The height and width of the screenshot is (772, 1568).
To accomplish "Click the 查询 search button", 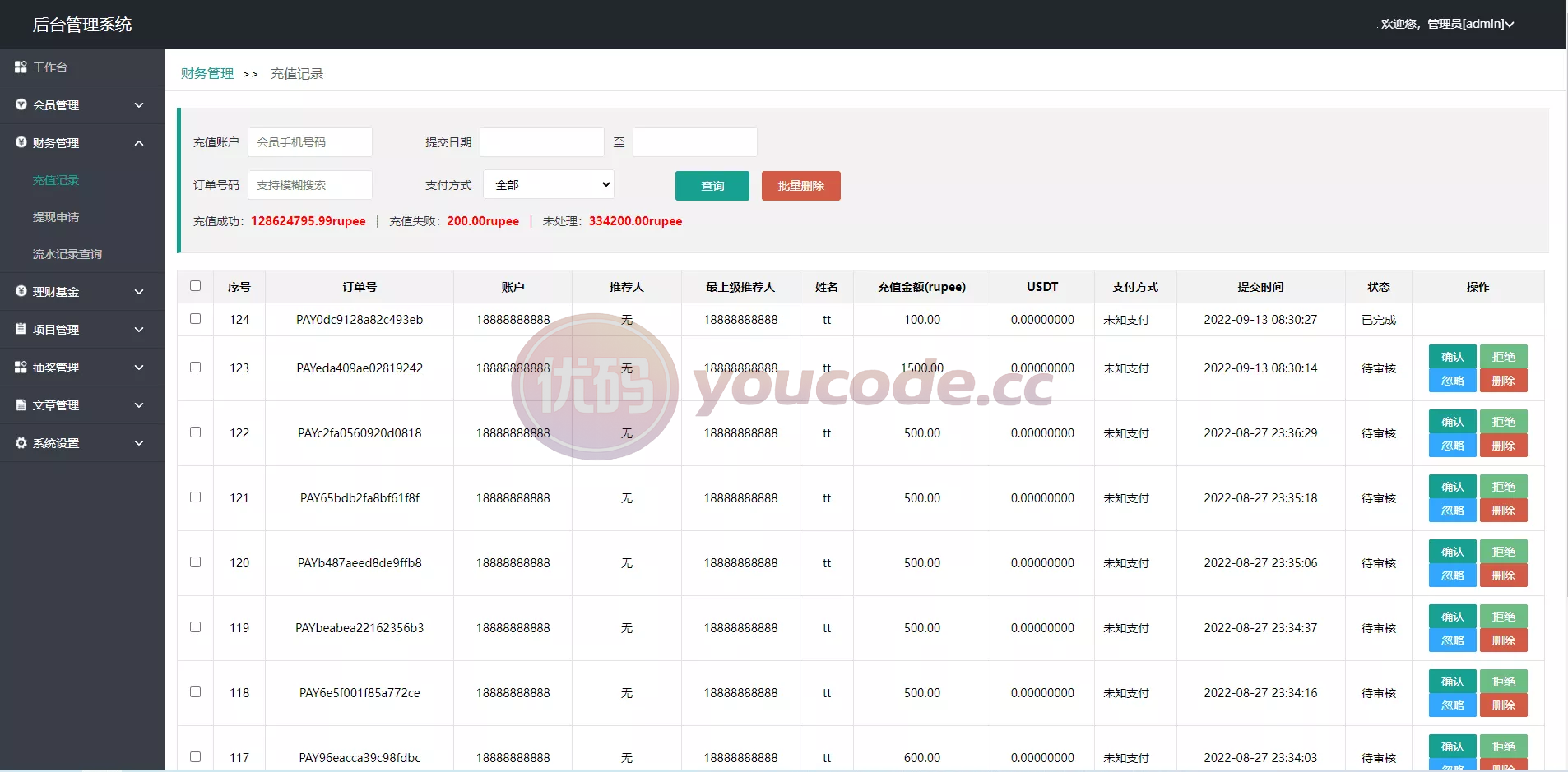I will pos(712,186).
